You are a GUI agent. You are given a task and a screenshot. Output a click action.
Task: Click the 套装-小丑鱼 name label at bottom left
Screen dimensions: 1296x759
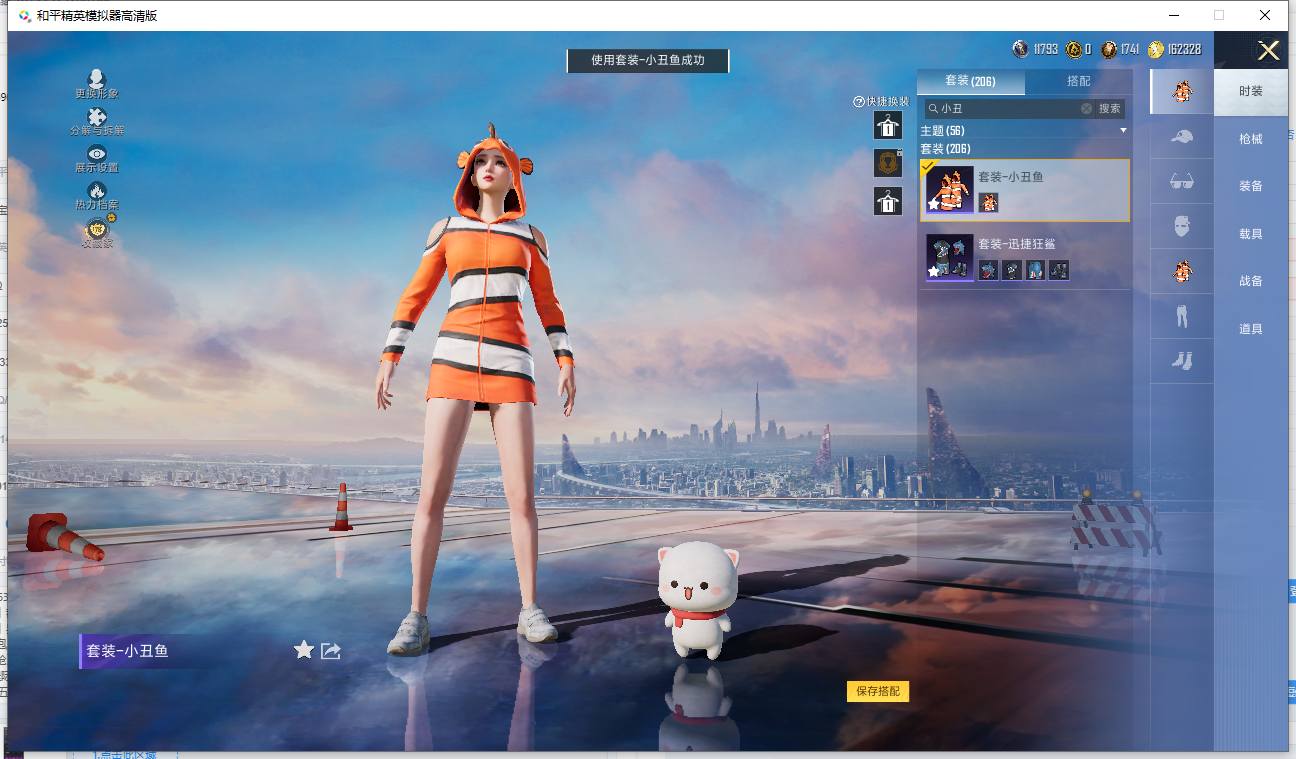click(x=127, y=651)
